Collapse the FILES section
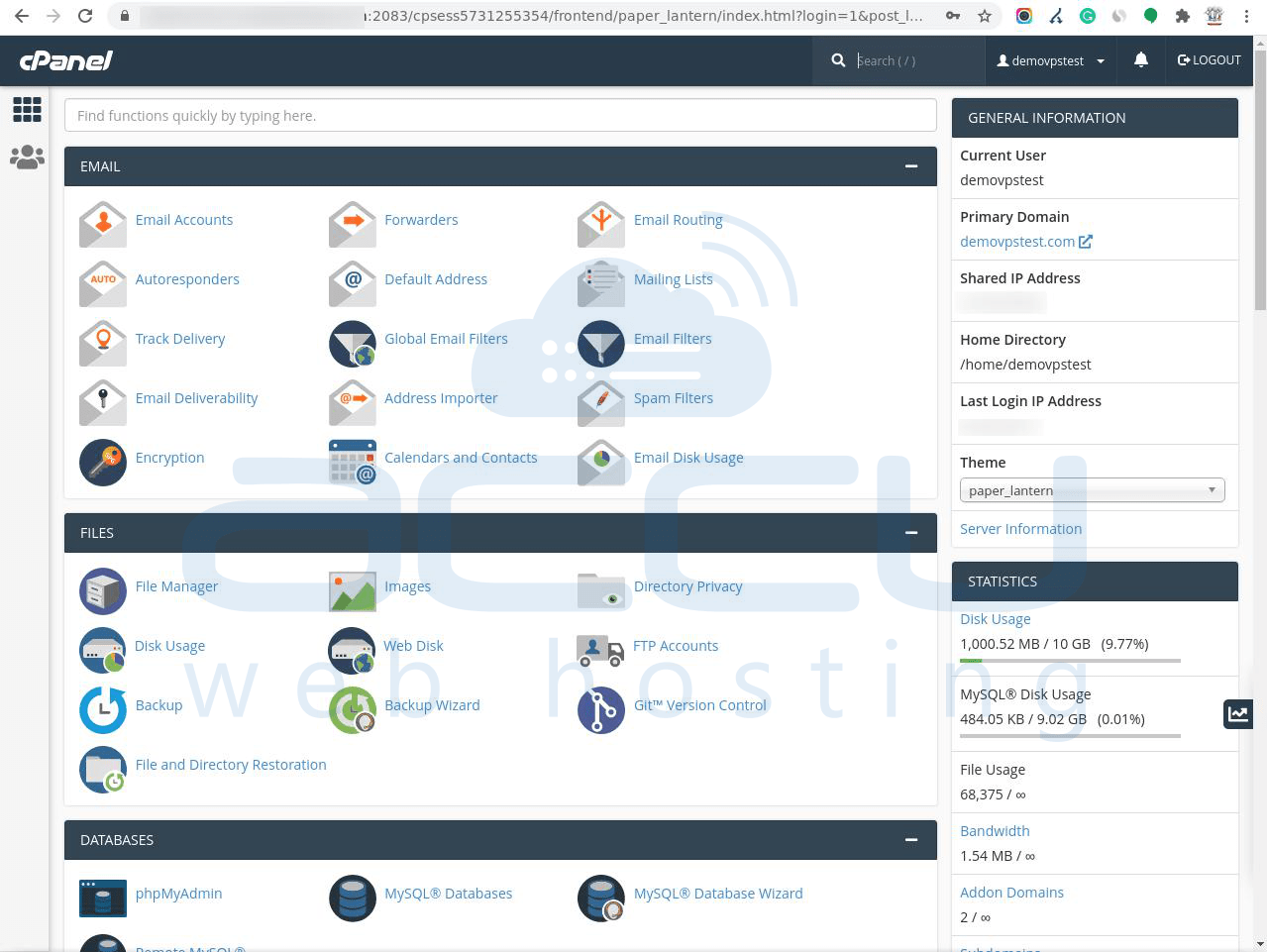1267x952 pixels. [x=911, y=533]
